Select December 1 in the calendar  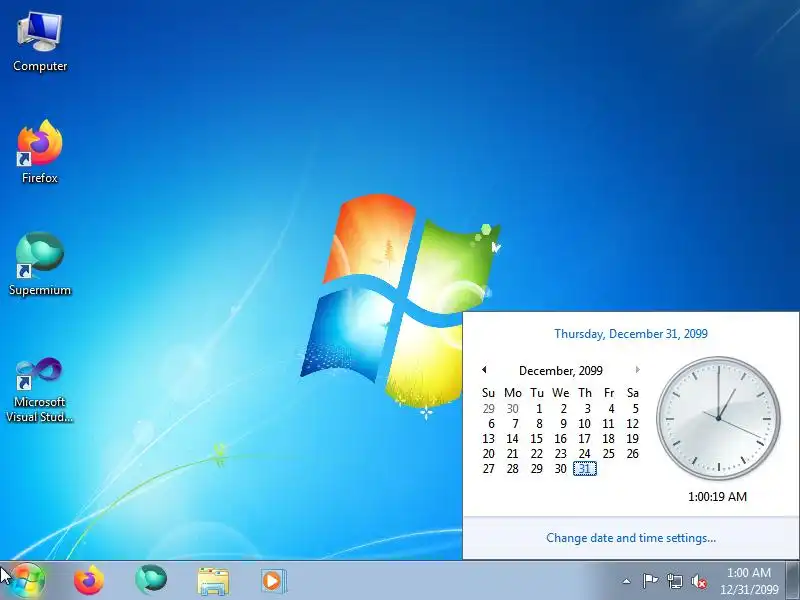click(539, 409)
